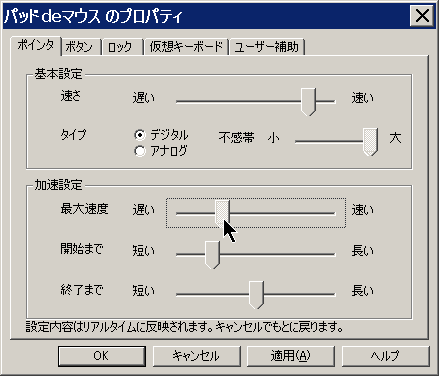Close the パッドdeマウス properties dialog

pos(422,16)
